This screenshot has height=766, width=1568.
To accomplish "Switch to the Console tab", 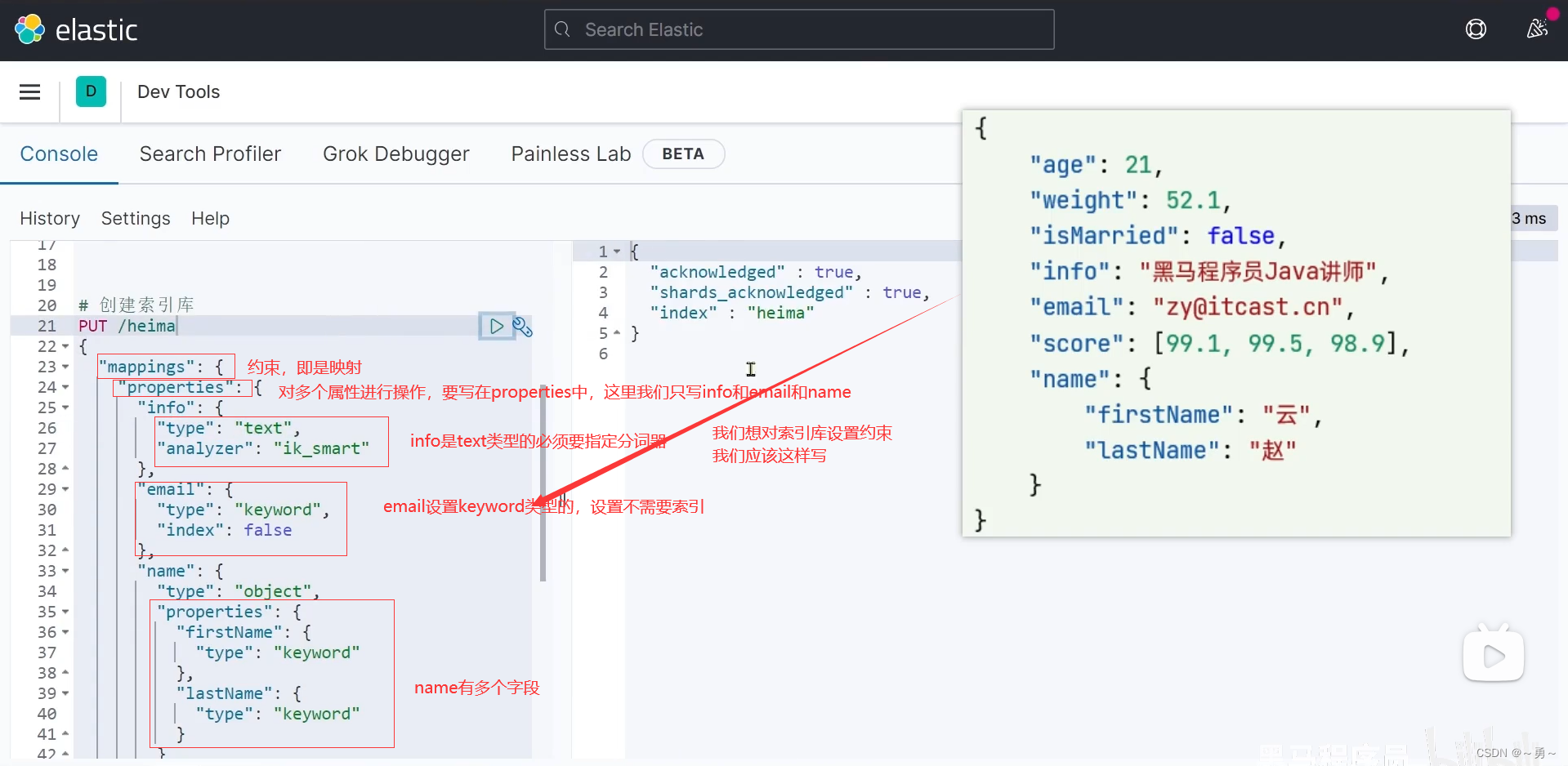I will tap(59, 154).
